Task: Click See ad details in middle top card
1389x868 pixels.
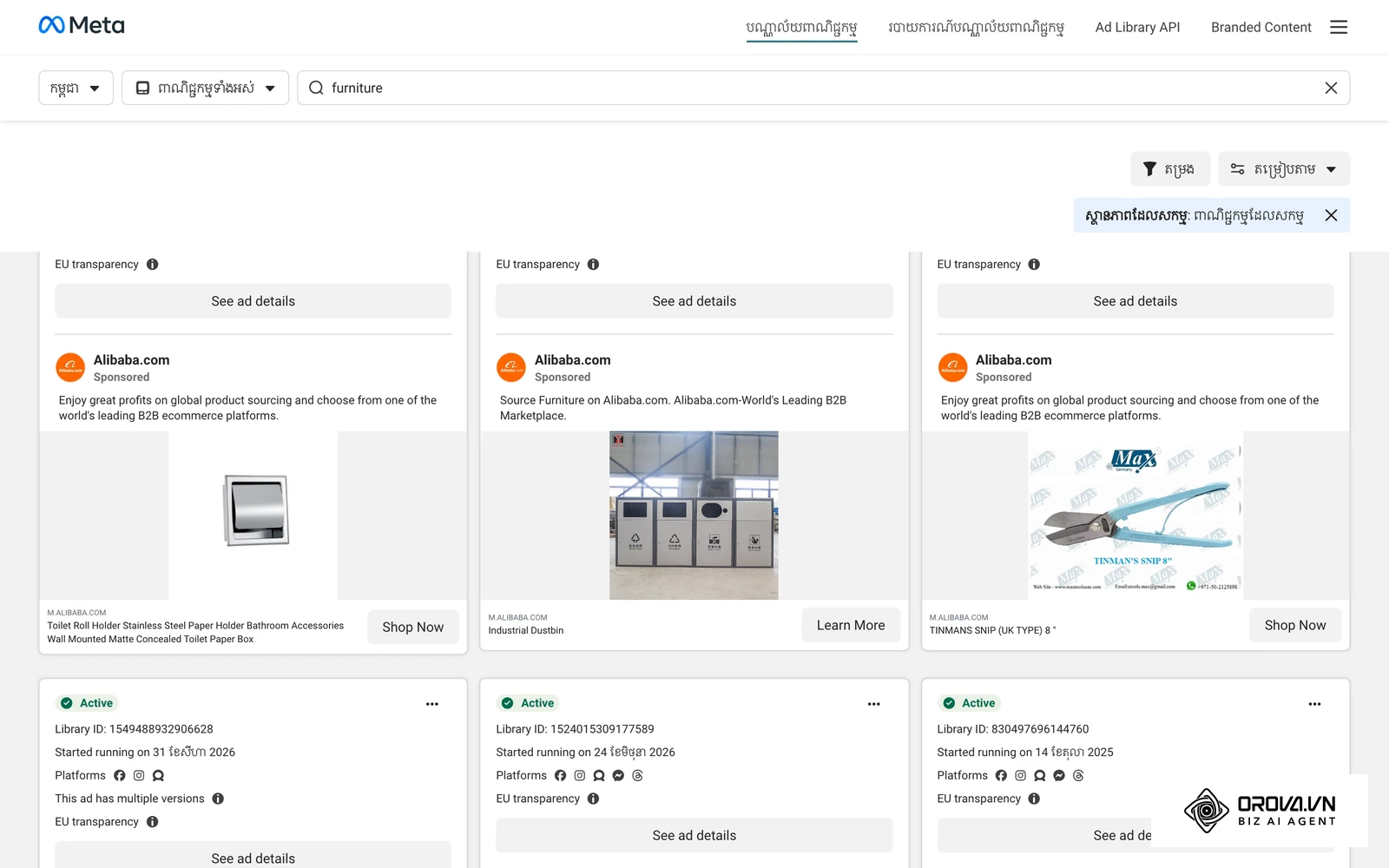Action: tap(694, 301)
